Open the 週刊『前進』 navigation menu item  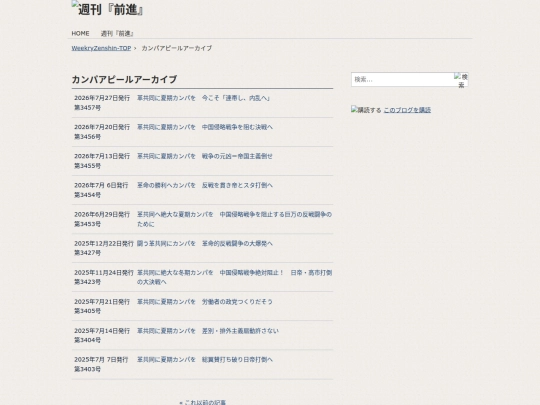tap(117, 33)
